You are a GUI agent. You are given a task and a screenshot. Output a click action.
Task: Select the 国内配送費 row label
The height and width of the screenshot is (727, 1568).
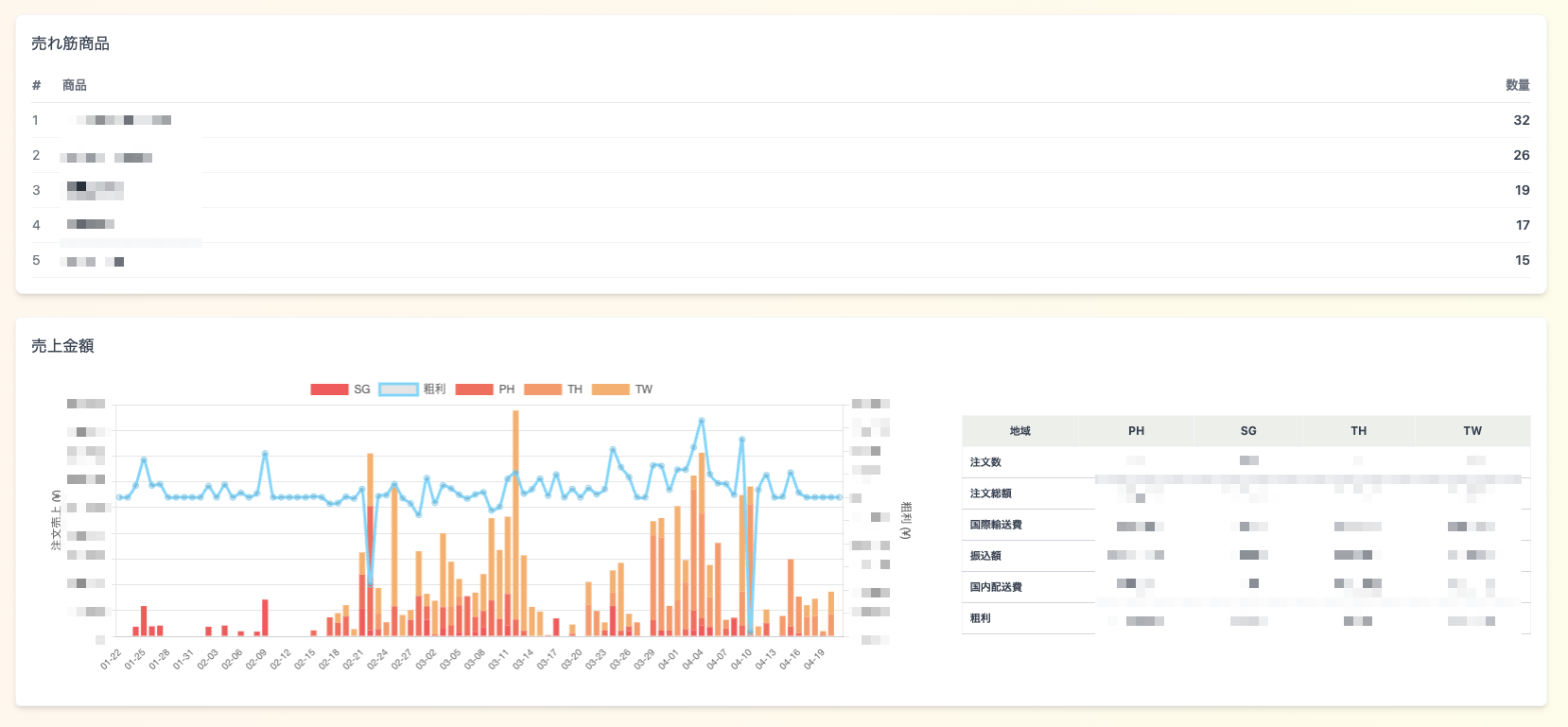click(996, 587)
